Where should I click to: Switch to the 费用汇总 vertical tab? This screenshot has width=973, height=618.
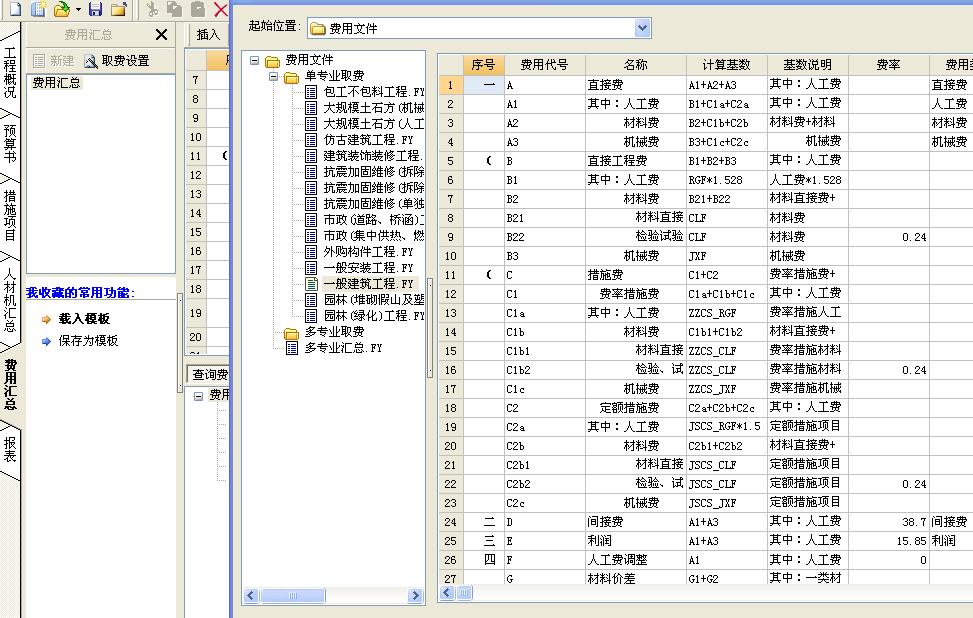(x=10, y=384)
